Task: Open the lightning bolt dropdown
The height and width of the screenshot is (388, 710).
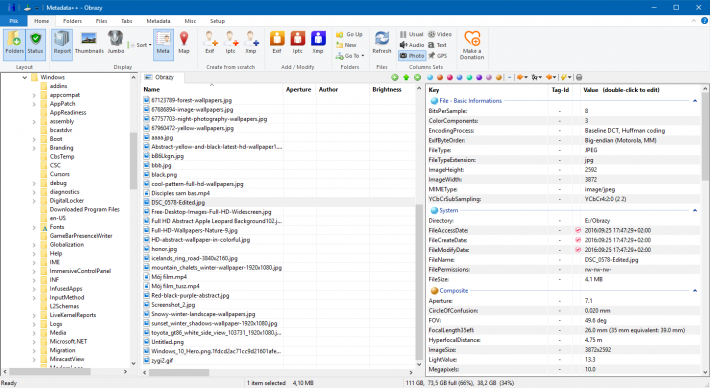Action: click(566, 77)
